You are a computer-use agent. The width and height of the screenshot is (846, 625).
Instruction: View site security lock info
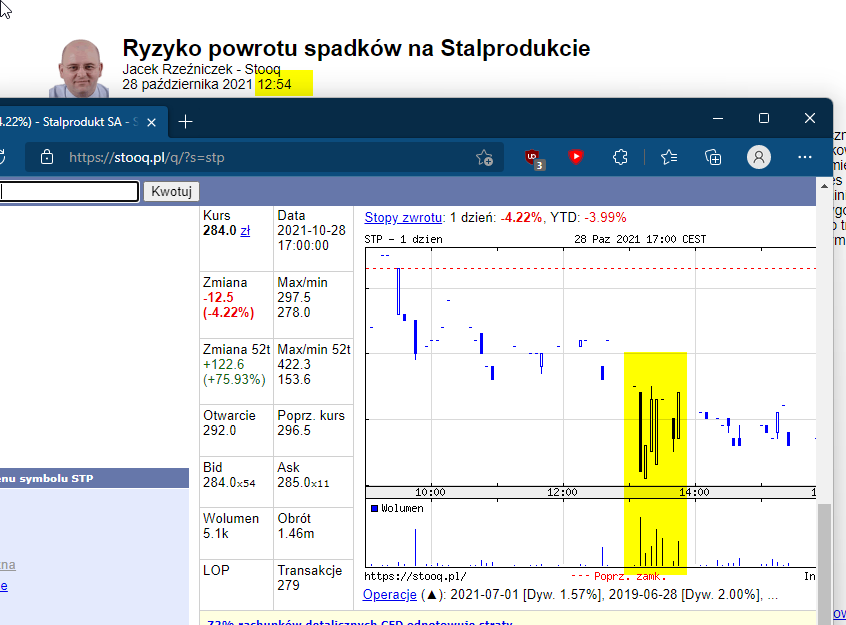(47, 157)
